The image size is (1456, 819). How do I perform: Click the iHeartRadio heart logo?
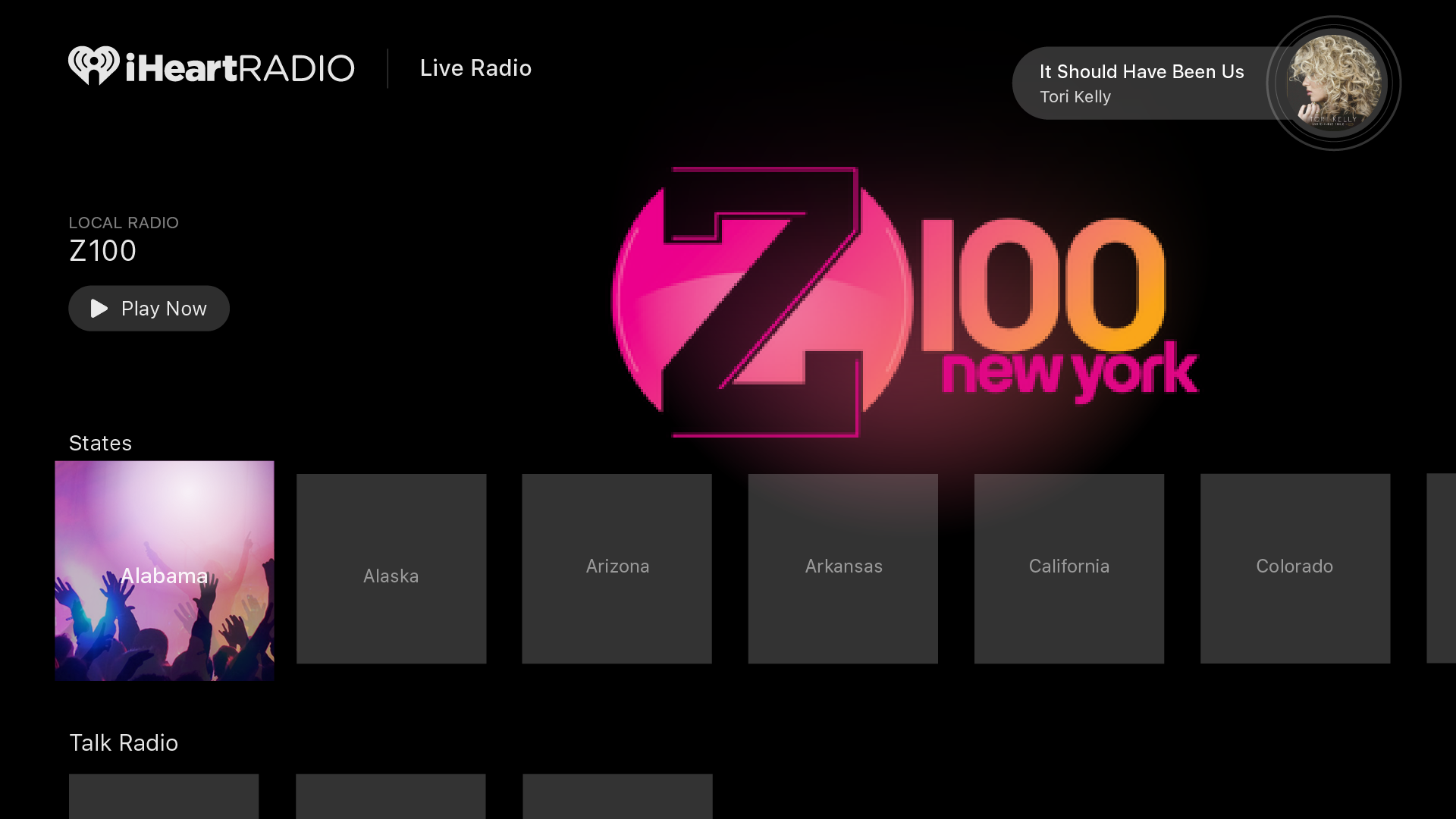click(x=94, y=66)
